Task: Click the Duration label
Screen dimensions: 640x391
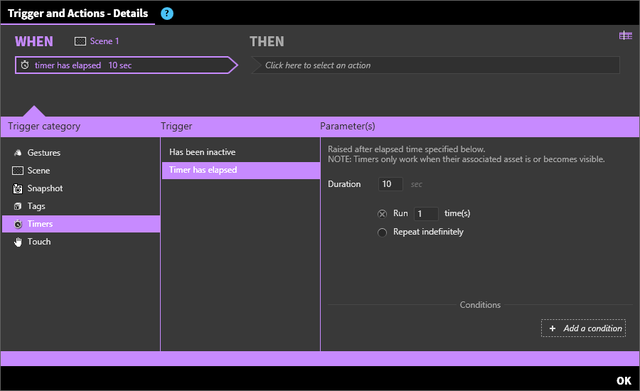Action: click(344, 184)
